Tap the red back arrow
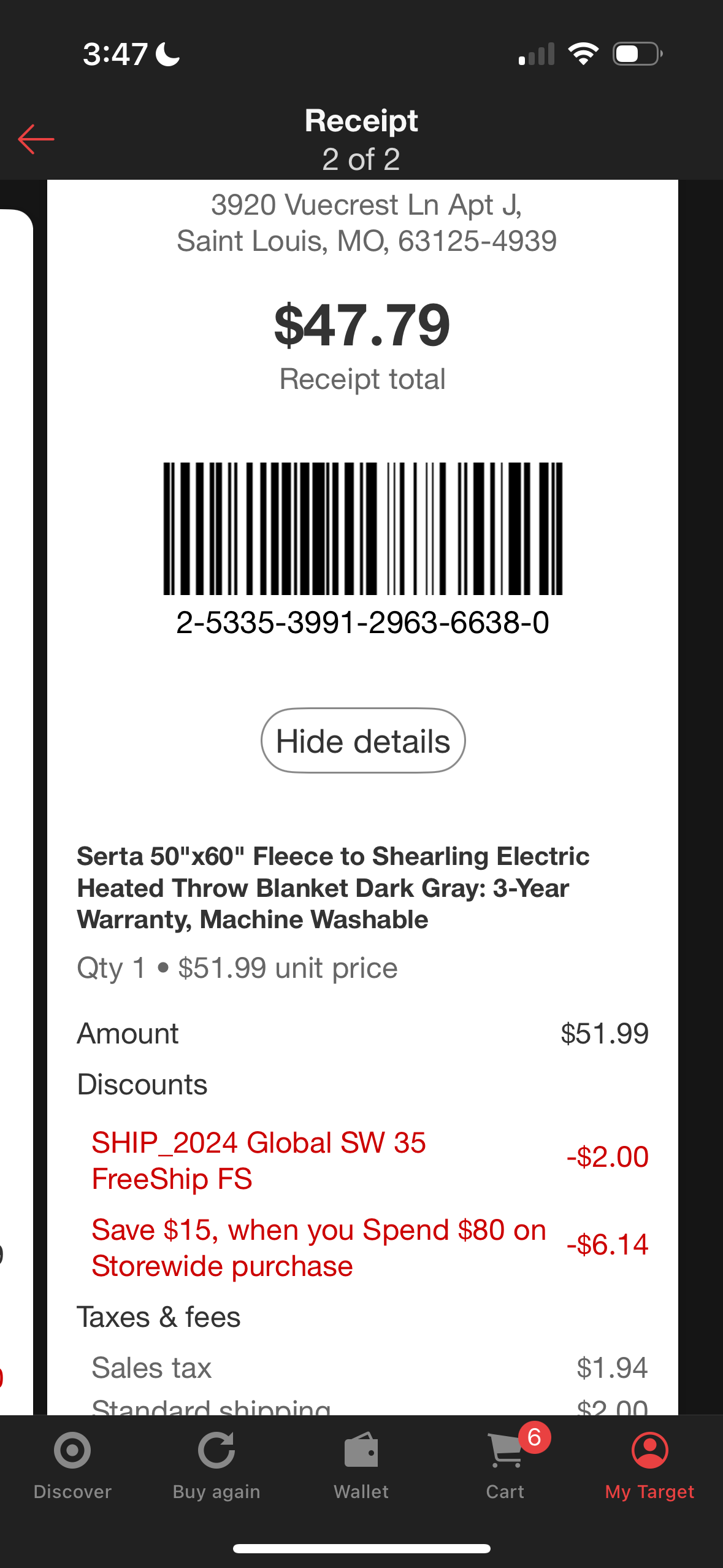 coord(36,139)
